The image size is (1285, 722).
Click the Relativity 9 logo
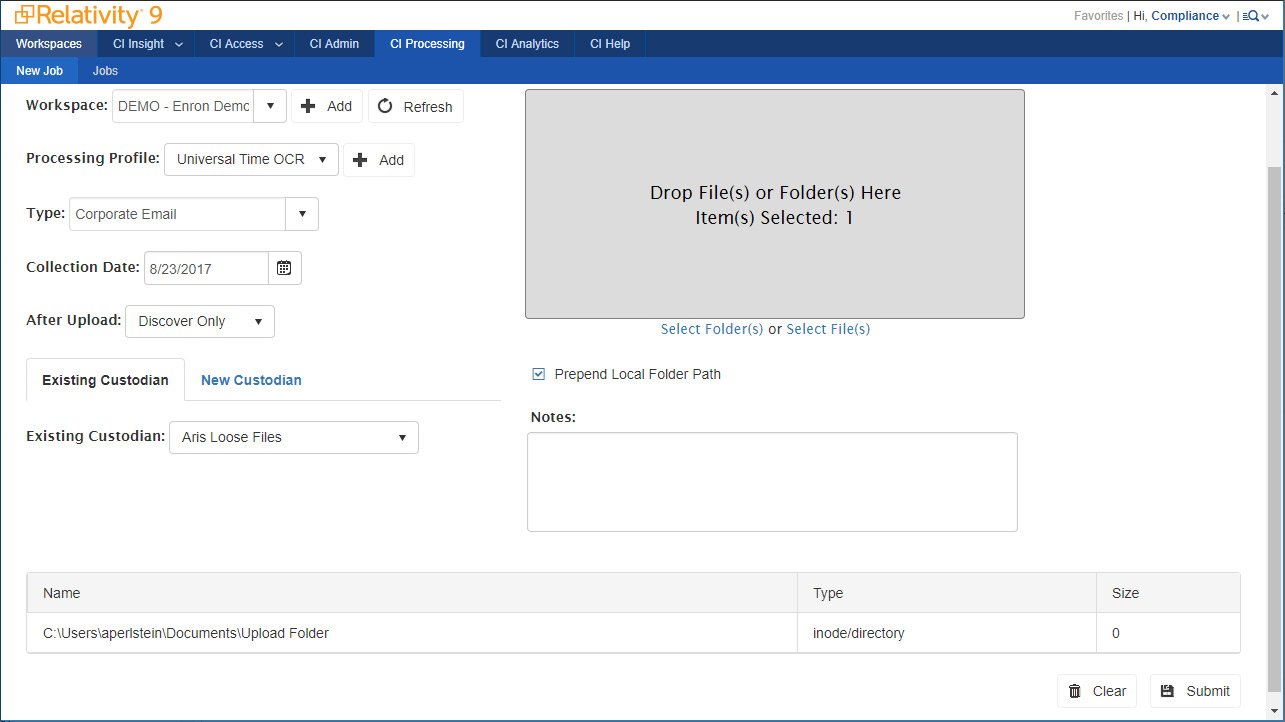[88, 15]
